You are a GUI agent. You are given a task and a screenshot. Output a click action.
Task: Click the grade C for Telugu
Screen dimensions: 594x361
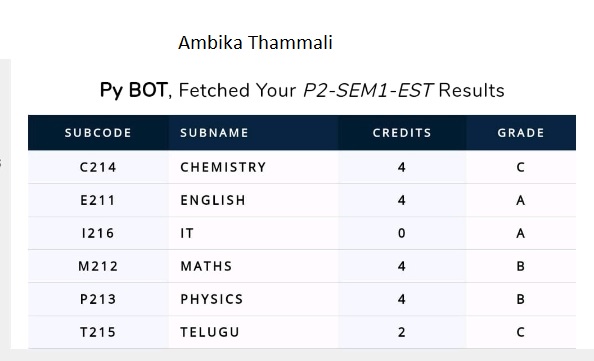(x=521, y=332)
